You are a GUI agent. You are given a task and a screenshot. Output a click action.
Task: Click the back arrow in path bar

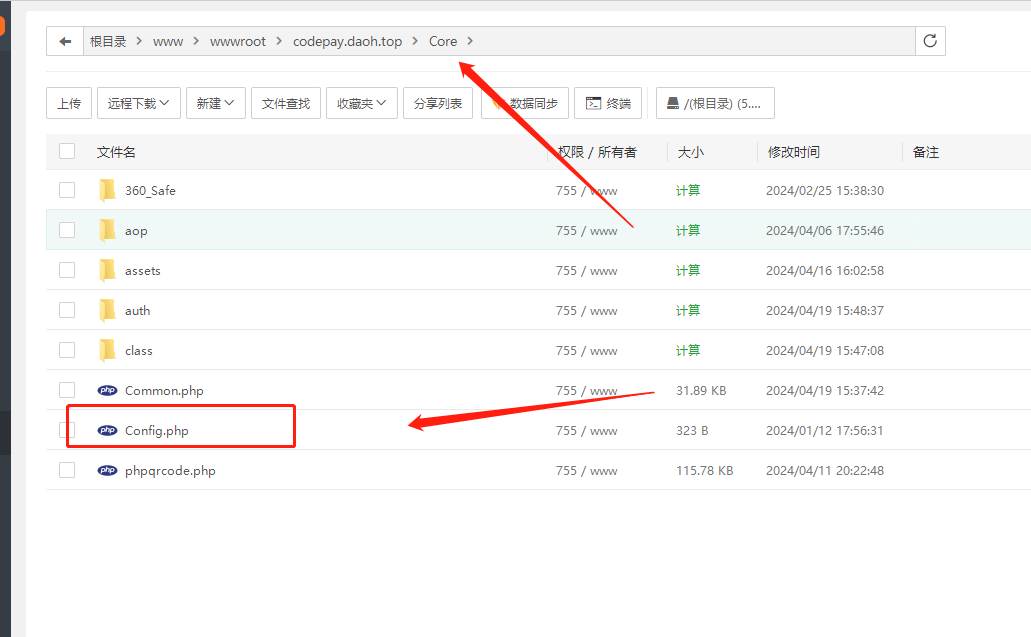(65, 41)
